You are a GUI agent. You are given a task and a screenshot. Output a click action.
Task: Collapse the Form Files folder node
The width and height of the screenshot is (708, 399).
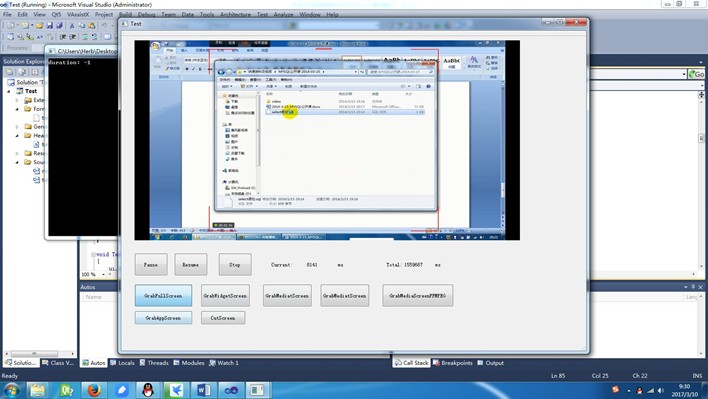18,109
